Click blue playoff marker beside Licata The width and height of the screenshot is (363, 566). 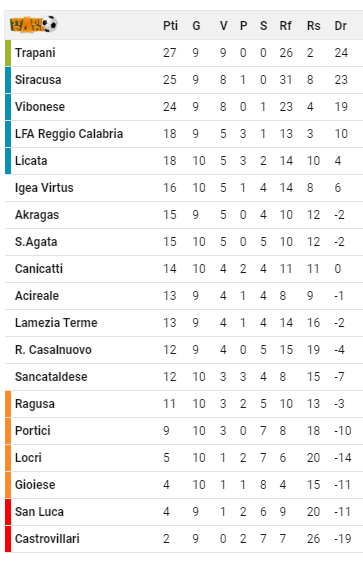click(x=8, y=161)
